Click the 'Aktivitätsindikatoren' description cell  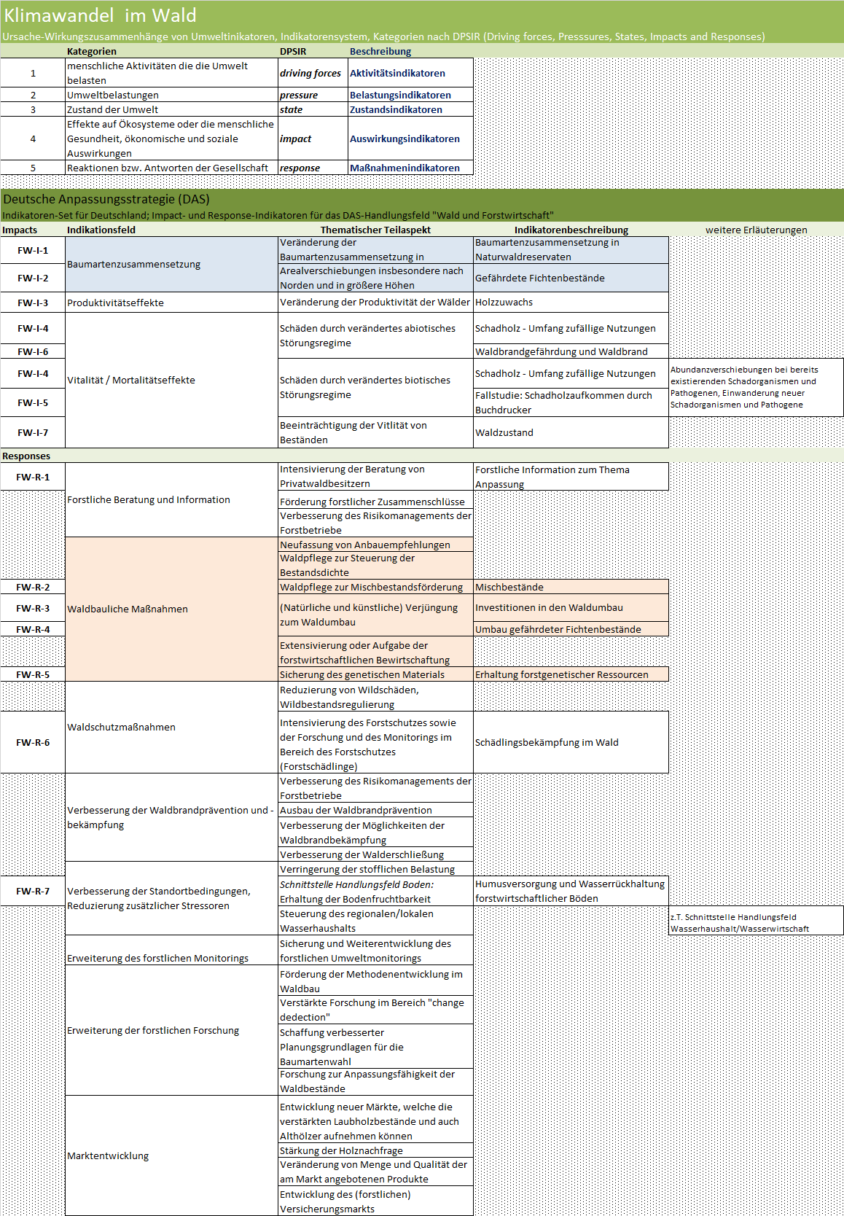coord(397,74)
